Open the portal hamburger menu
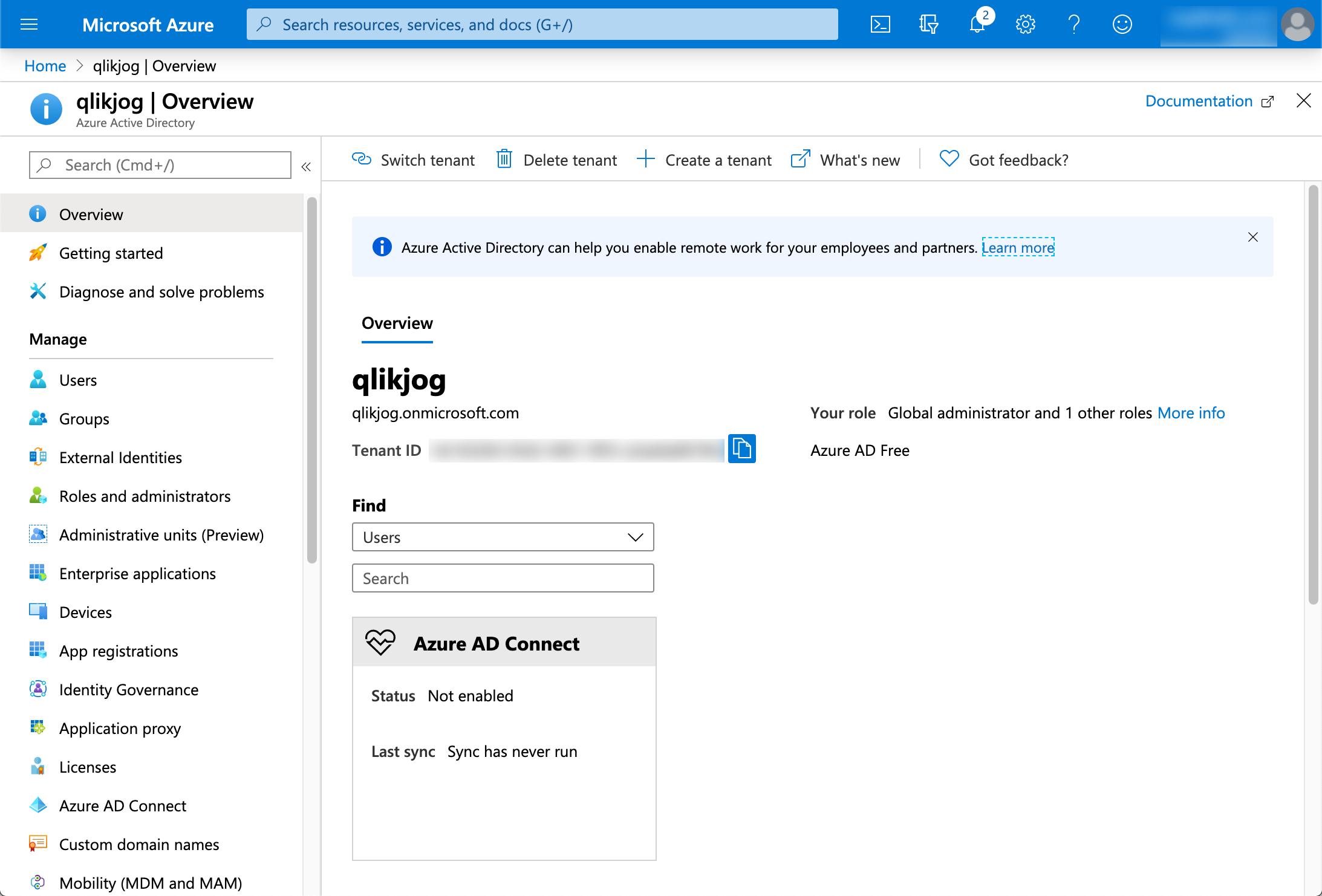 pyautogui.click(x=29, y=24)
